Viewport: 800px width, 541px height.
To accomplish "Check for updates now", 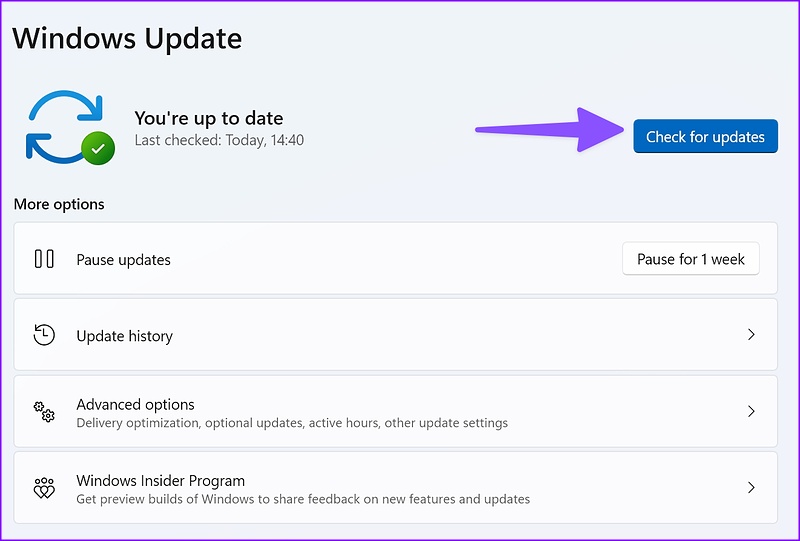I will click(x=706, y=136).
